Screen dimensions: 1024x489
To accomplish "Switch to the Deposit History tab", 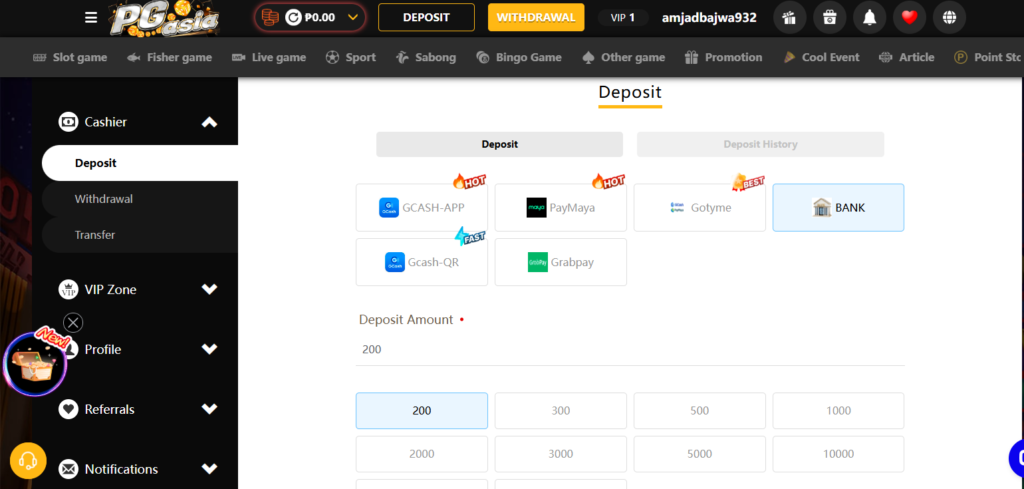I will coord(760,144).
